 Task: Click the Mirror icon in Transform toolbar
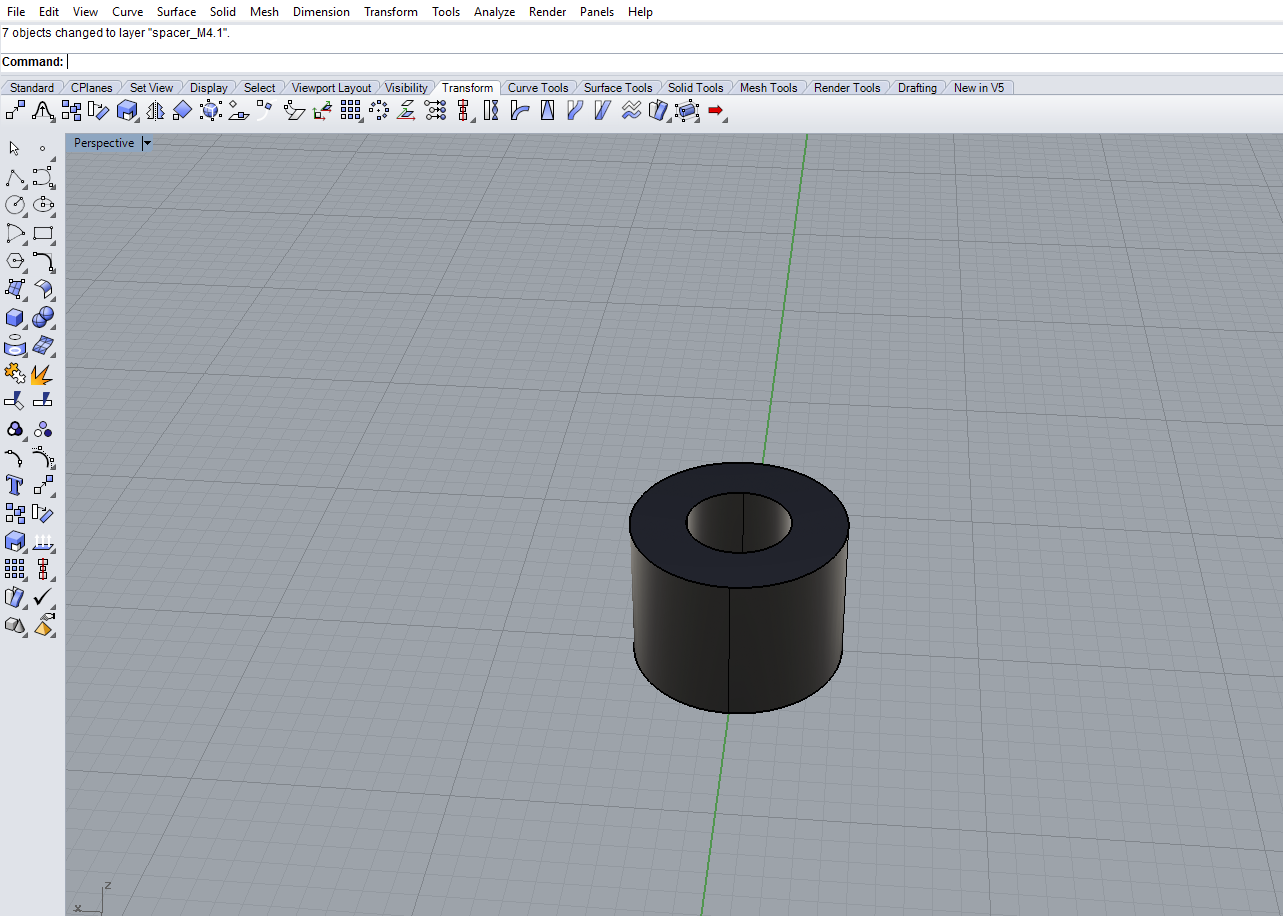click(x=155, y=110)
